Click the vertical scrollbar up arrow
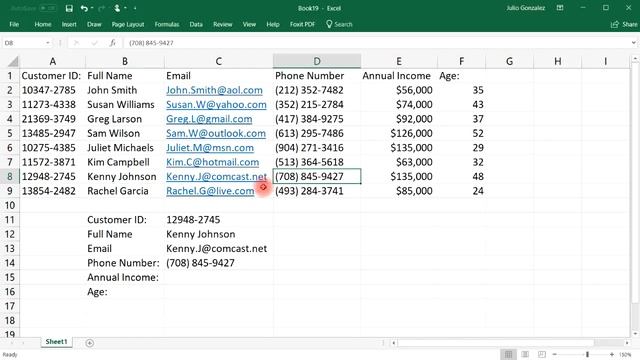 [635, 60]
